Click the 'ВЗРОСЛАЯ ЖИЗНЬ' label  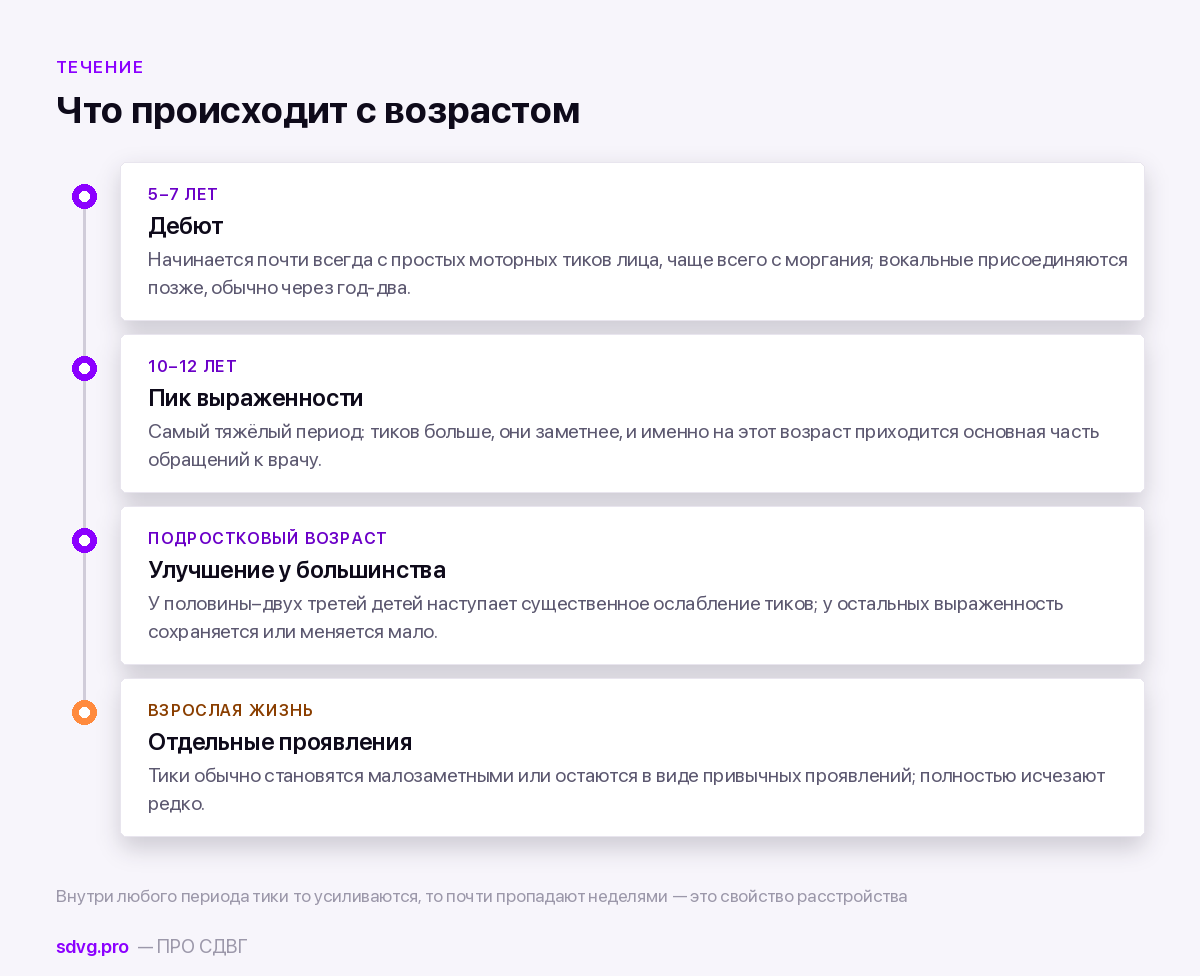coord(231,710)
